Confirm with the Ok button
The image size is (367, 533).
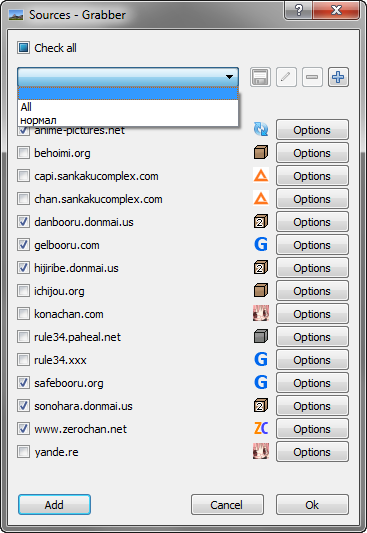(x=312, y=504)
